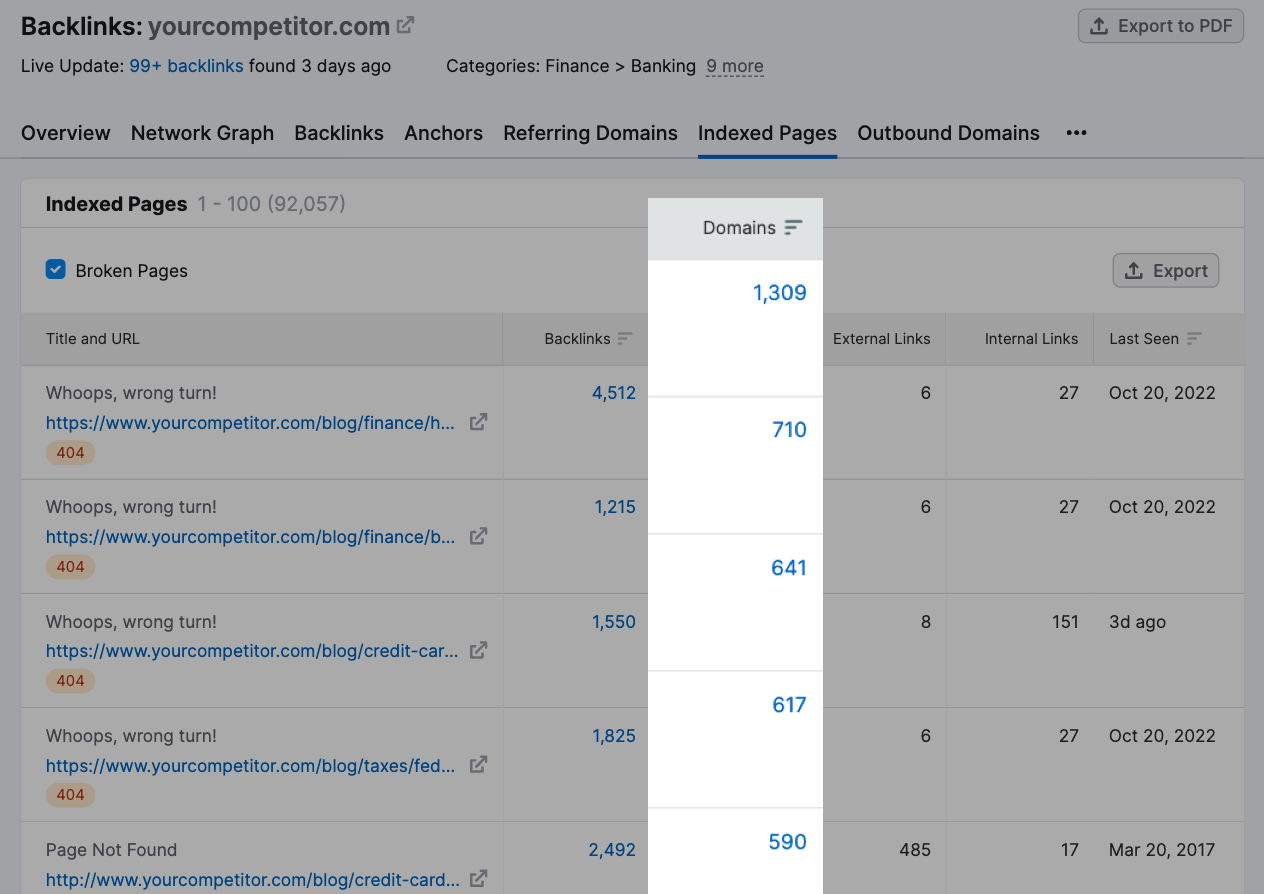
Task: Open the blog/credit-car URL via its external link icon
Action: pyautogui.click(x=478, y=652)
